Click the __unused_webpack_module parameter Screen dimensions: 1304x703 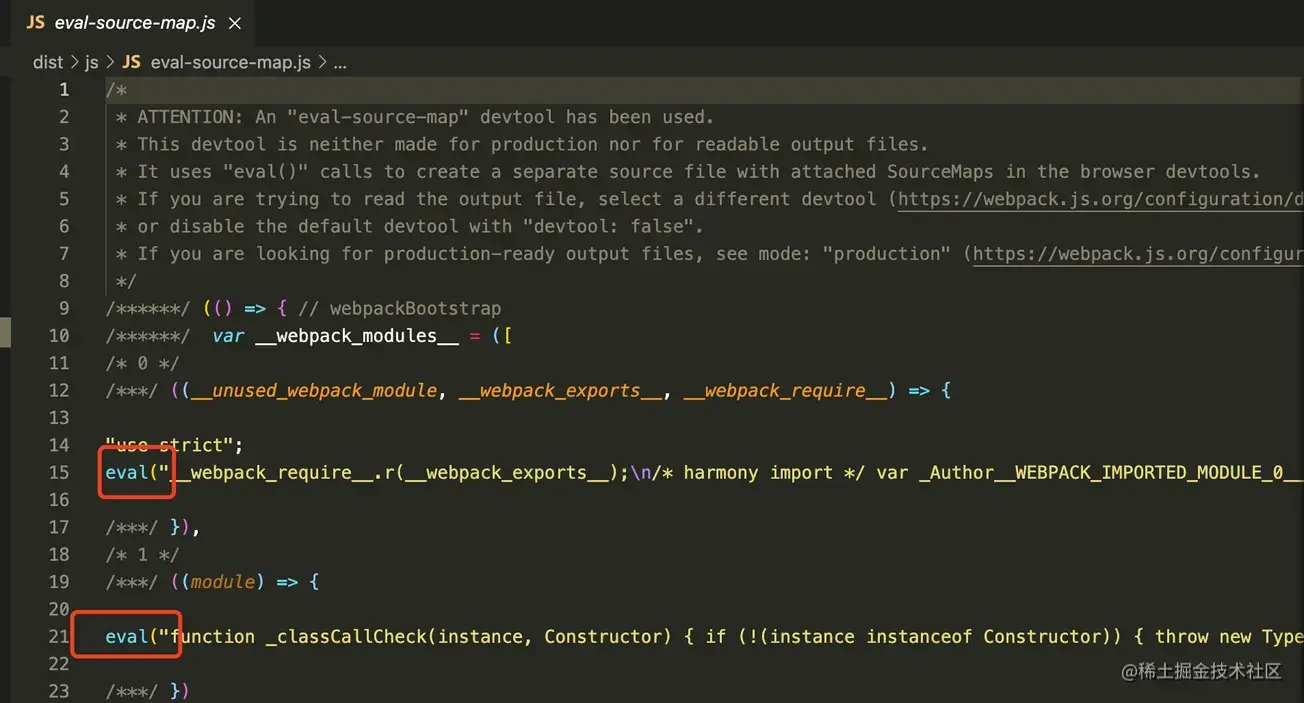[314, 391]
